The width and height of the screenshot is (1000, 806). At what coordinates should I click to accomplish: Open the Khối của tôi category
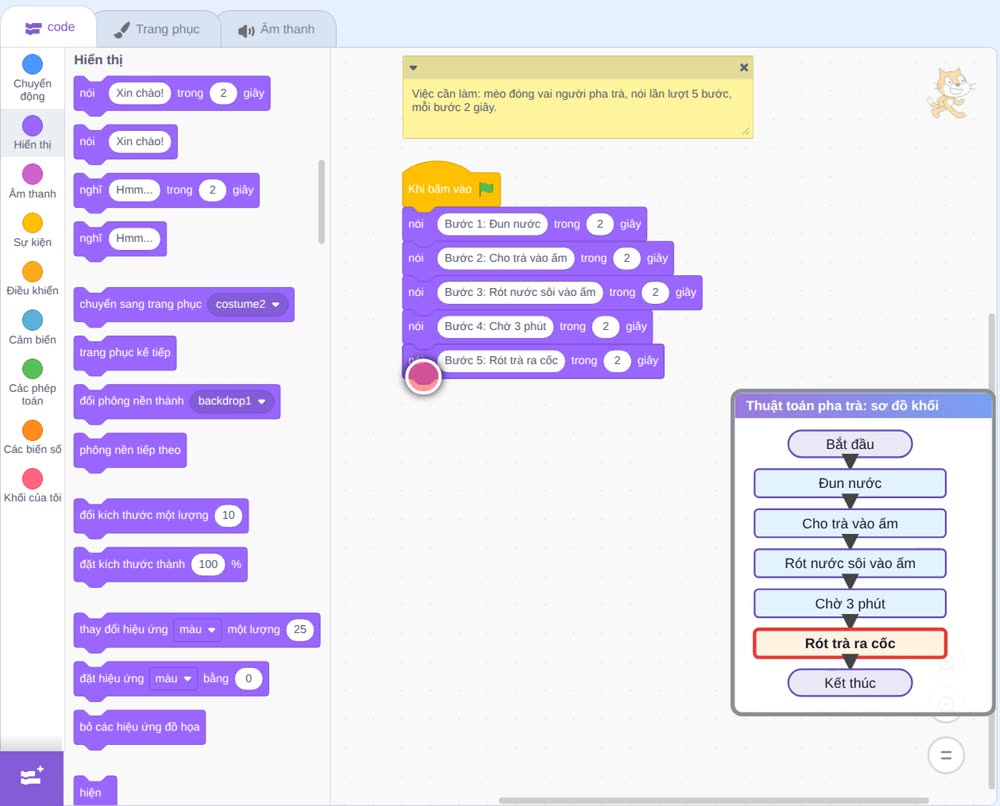pos(33,486)
